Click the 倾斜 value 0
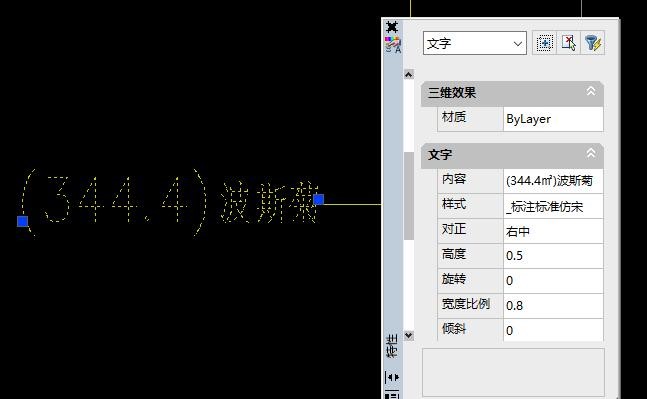647x399 pixels. click(553, 330)
